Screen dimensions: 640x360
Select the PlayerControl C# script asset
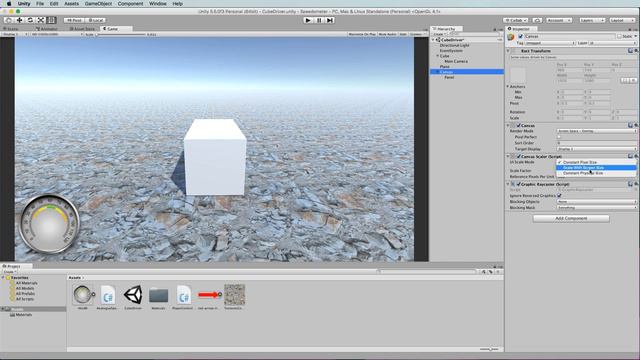tap(184, 295)
